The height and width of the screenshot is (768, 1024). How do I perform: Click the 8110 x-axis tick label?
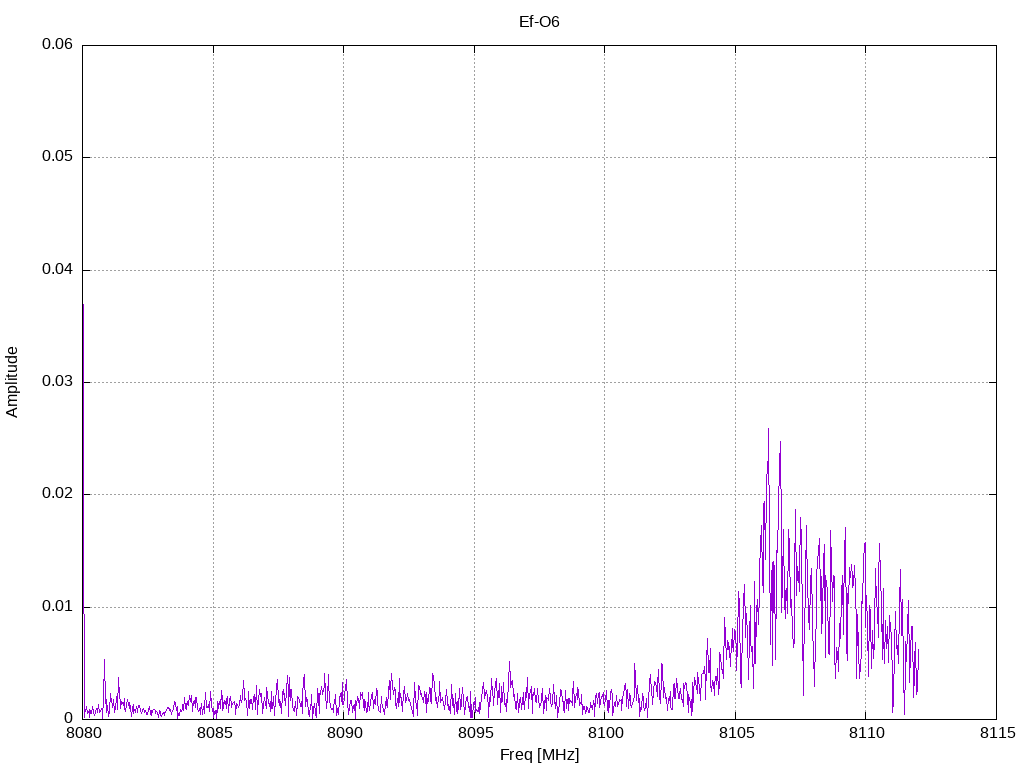coord(866,735)
